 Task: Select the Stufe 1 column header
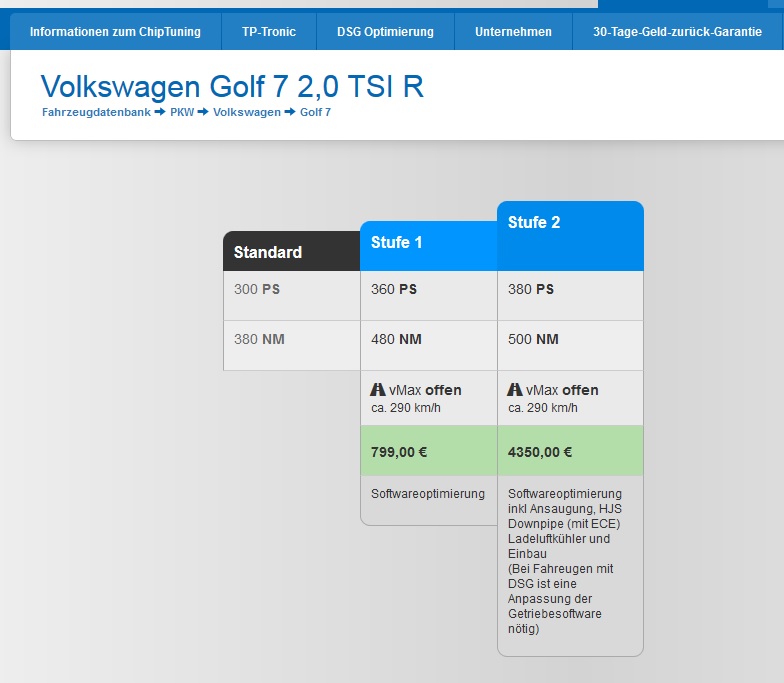coord(428,243)
